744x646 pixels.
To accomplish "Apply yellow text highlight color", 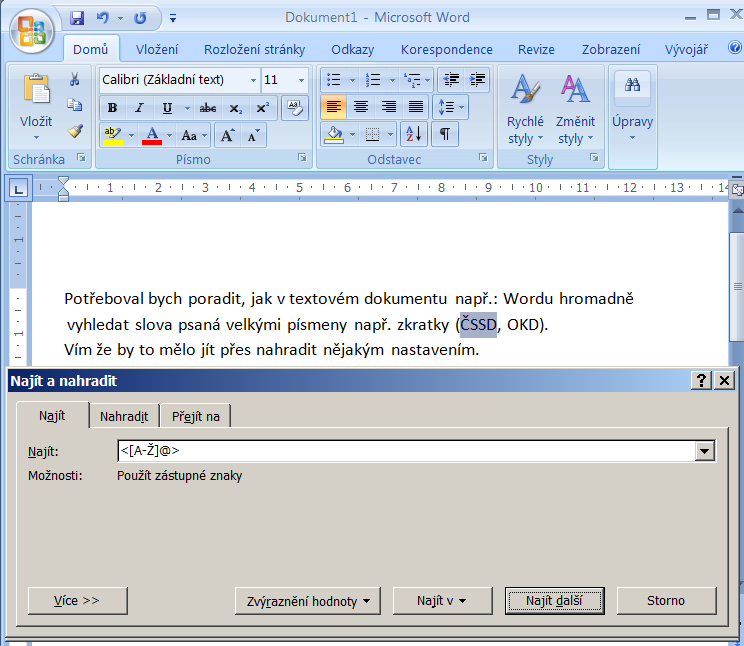I will pos(113,136).
